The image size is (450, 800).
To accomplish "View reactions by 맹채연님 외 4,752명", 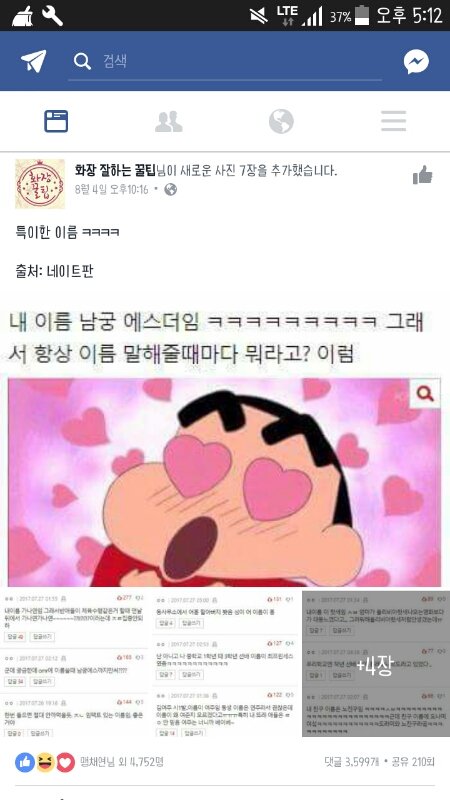I will pyautogui.click(x=121, y=762).
